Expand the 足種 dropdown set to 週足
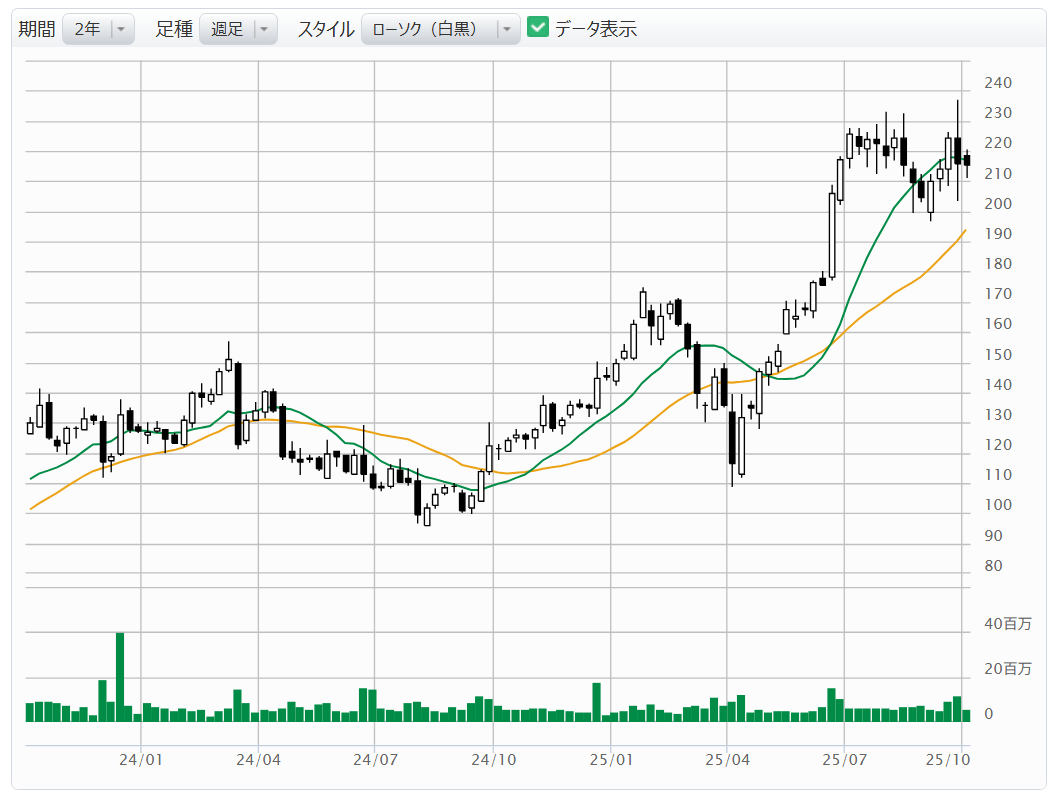 [x=238, y=29]
